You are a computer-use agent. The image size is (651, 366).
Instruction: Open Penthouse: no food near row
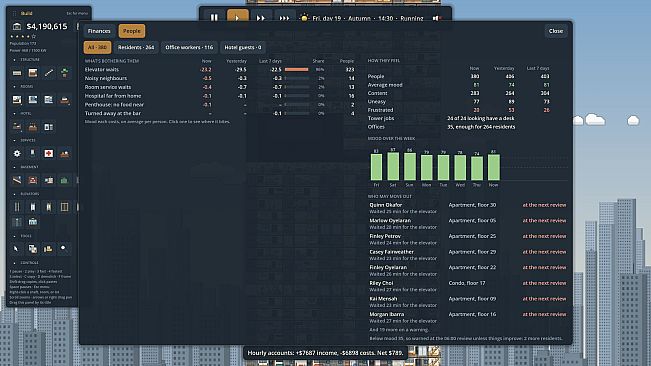pos(219,105)
